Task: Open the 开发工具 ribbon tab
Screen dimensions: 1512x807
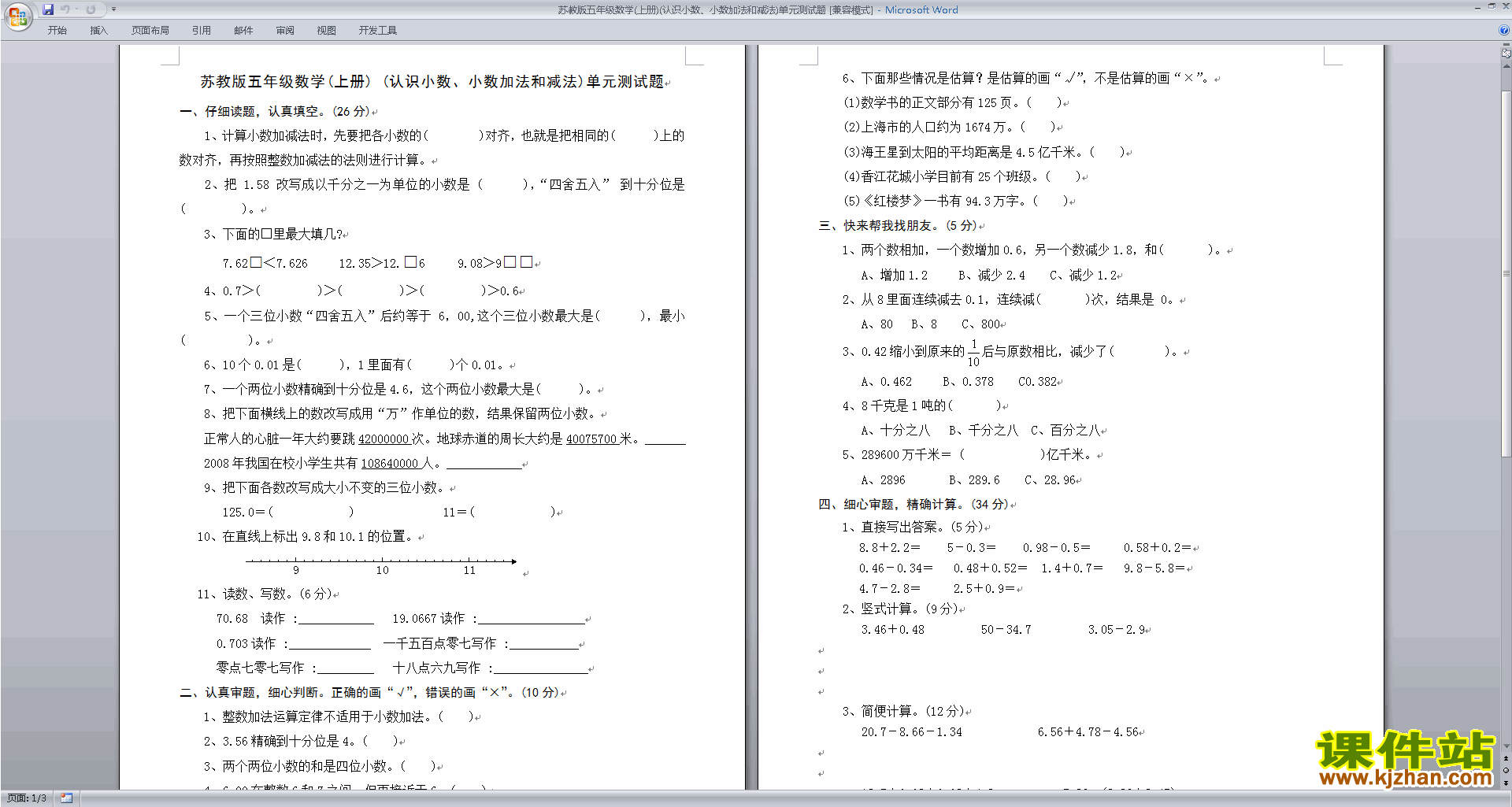Action: pyautogui.click(x=378, y=31)
